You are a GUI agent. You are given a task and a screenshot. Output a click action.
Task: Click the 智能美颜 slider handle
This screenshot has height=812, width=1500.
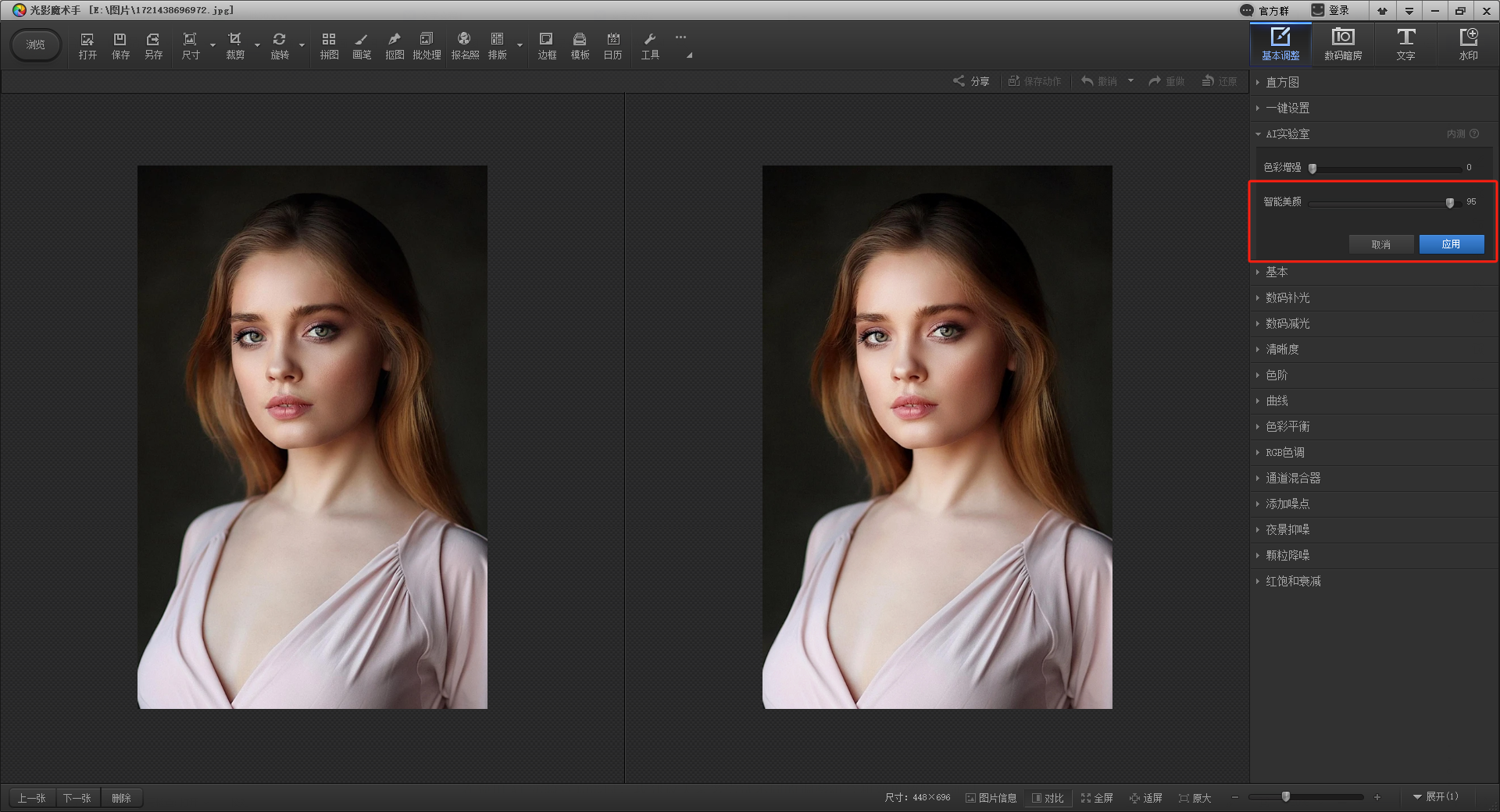pos(1450,203)
